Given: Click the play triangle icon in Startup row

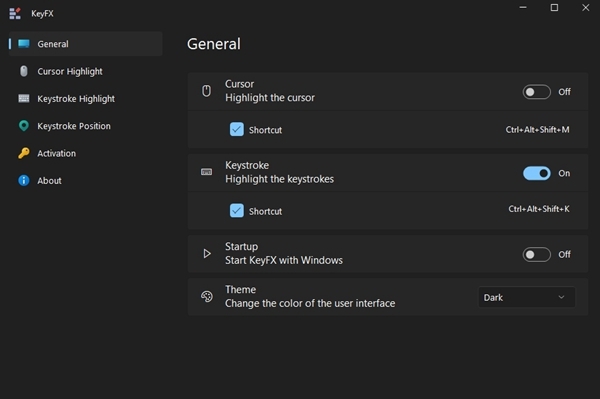Looking at the screenshot, I should (x=207, y=253).
